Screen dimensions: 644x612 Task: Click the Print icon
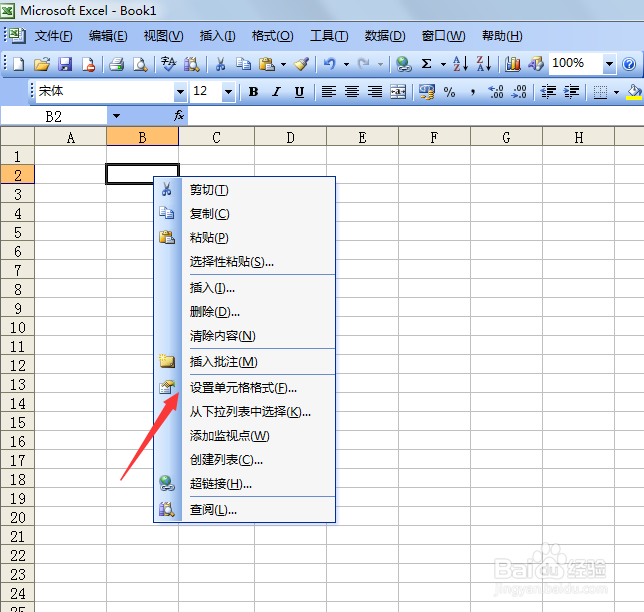coord(117,64)
